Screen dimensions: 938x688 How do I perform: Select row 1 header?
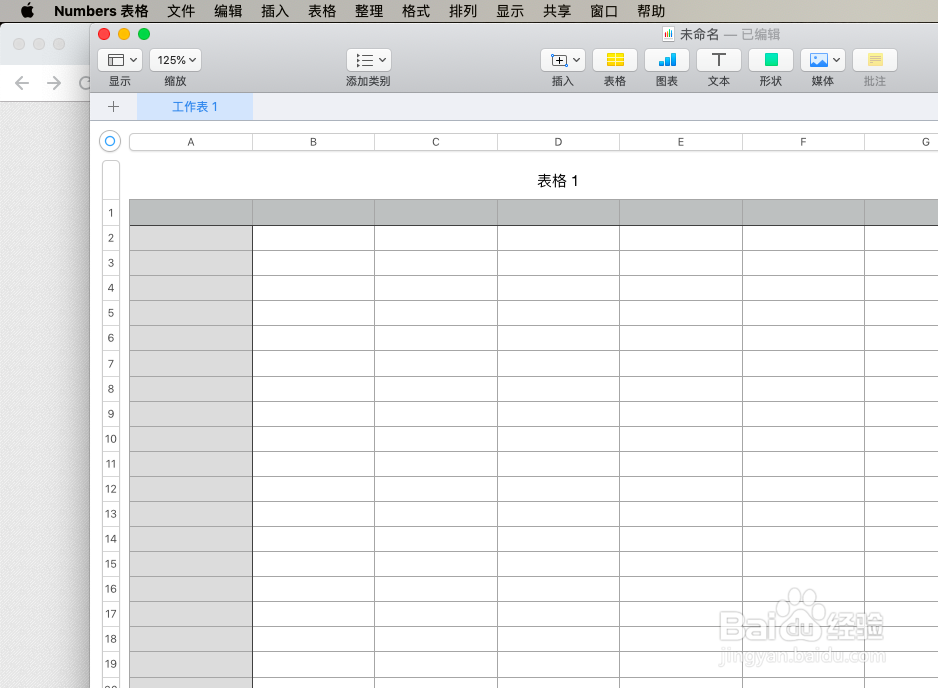(111, 212)
